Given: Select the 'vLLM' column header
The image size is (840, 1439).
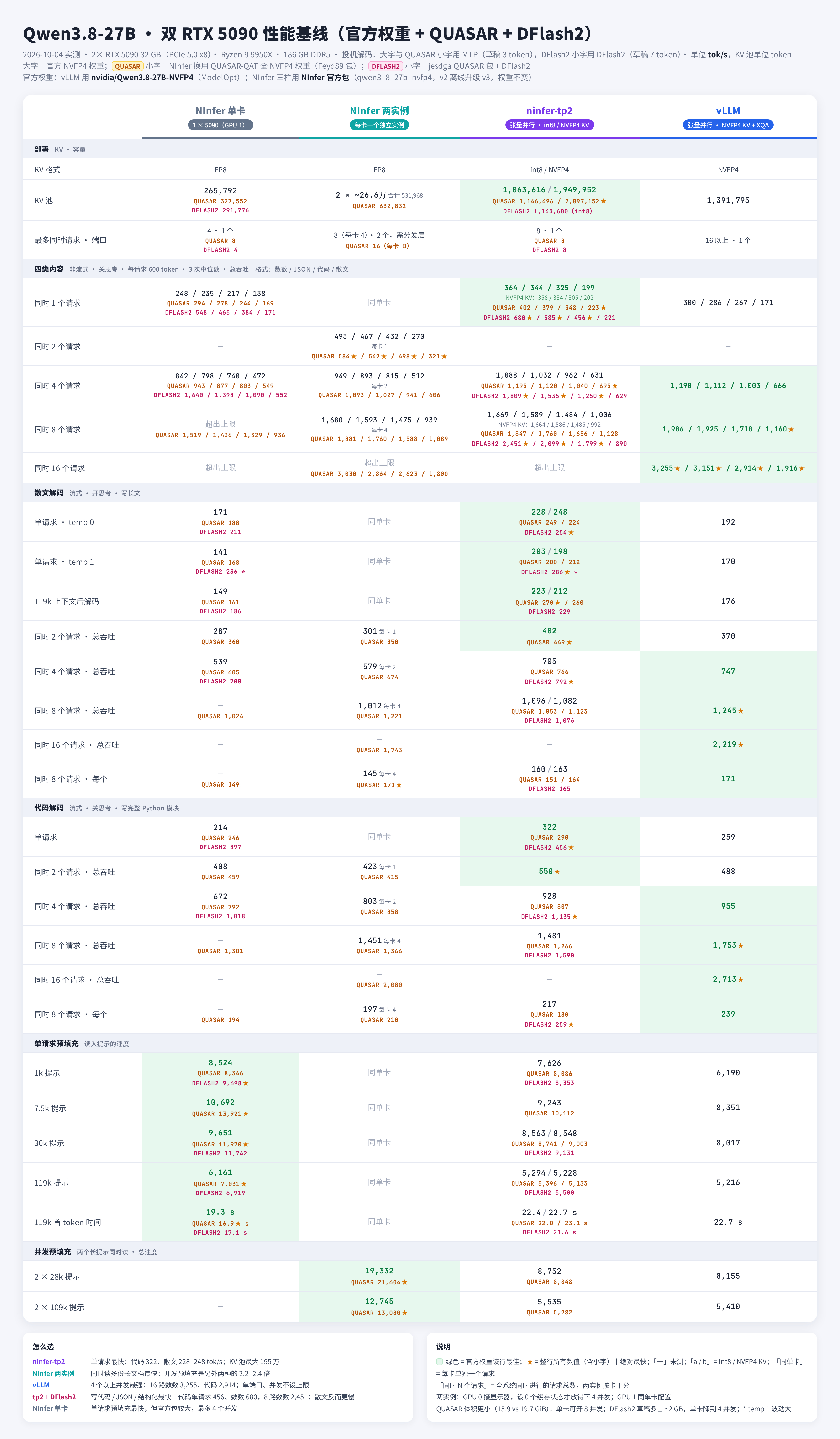Looking at the screenshot, I should coord(728,111).
